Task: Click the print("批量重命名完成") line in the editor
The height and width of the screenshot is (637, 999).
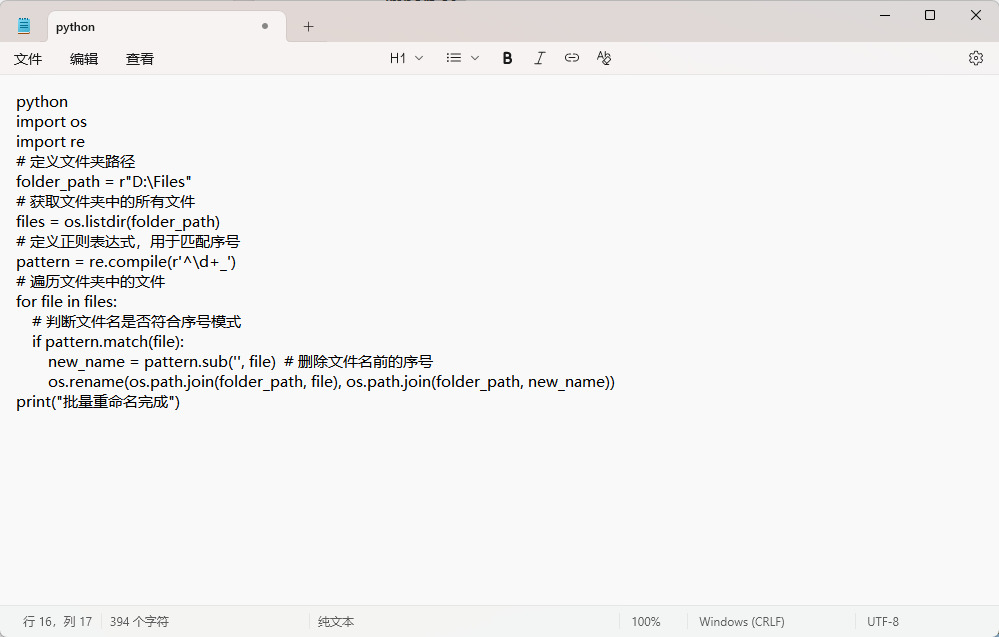Action: pyautogui.click(x=98, y=402)
